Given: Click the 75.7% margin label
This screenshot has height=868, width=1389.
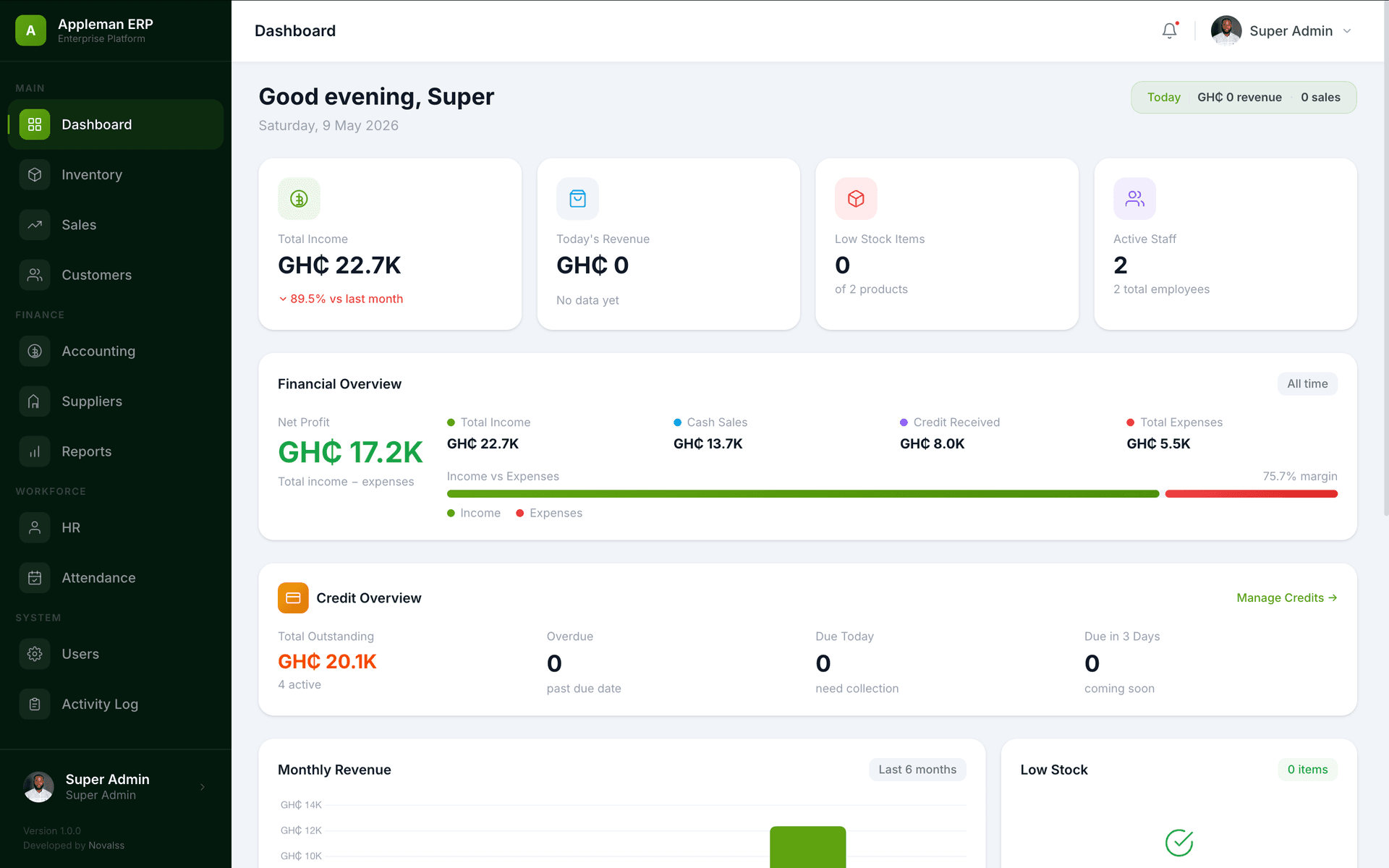Looking at the screenshot, I should [1300, 476].
